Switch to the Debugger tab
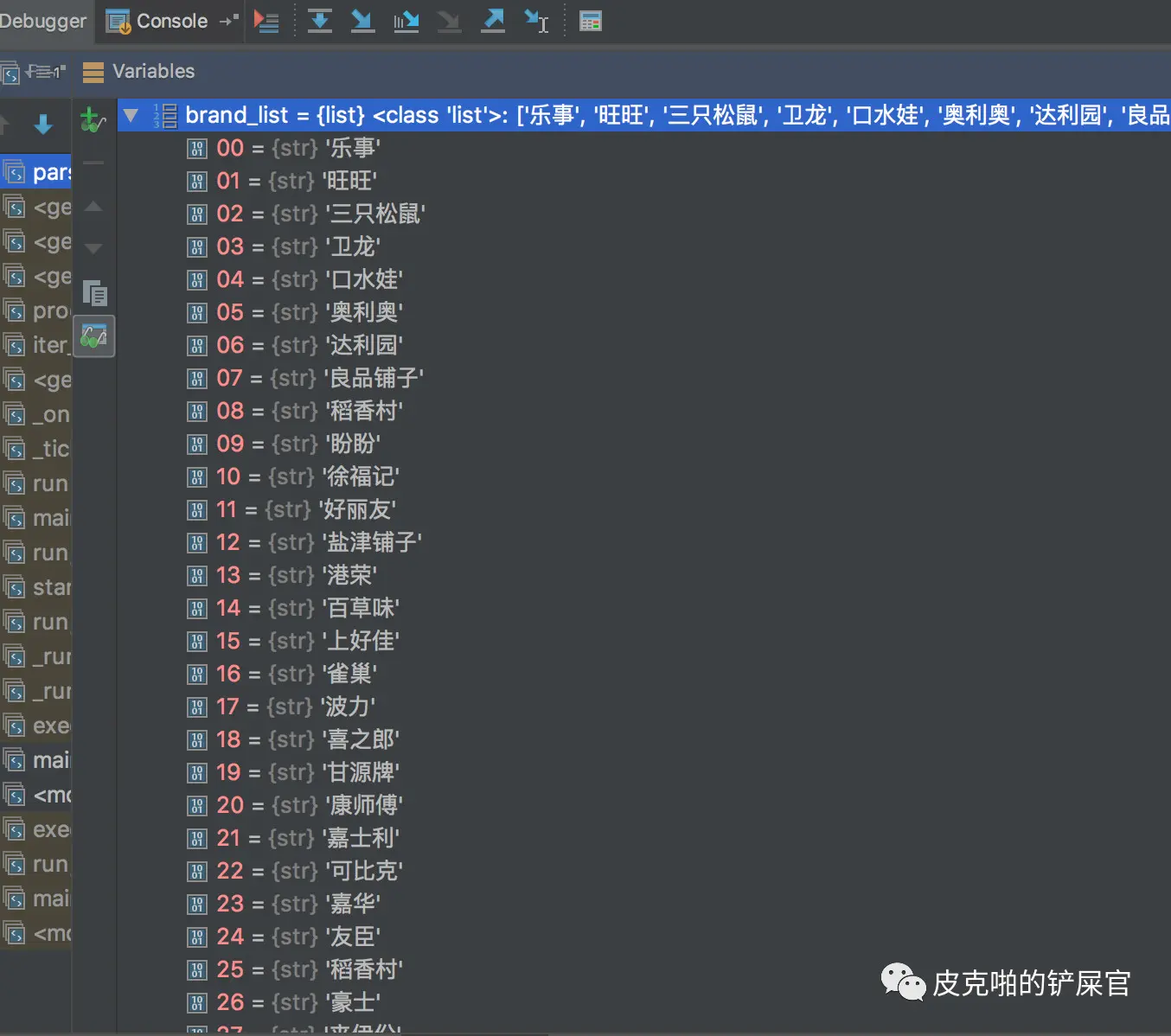1171x1036 pixels. [43, 21]
